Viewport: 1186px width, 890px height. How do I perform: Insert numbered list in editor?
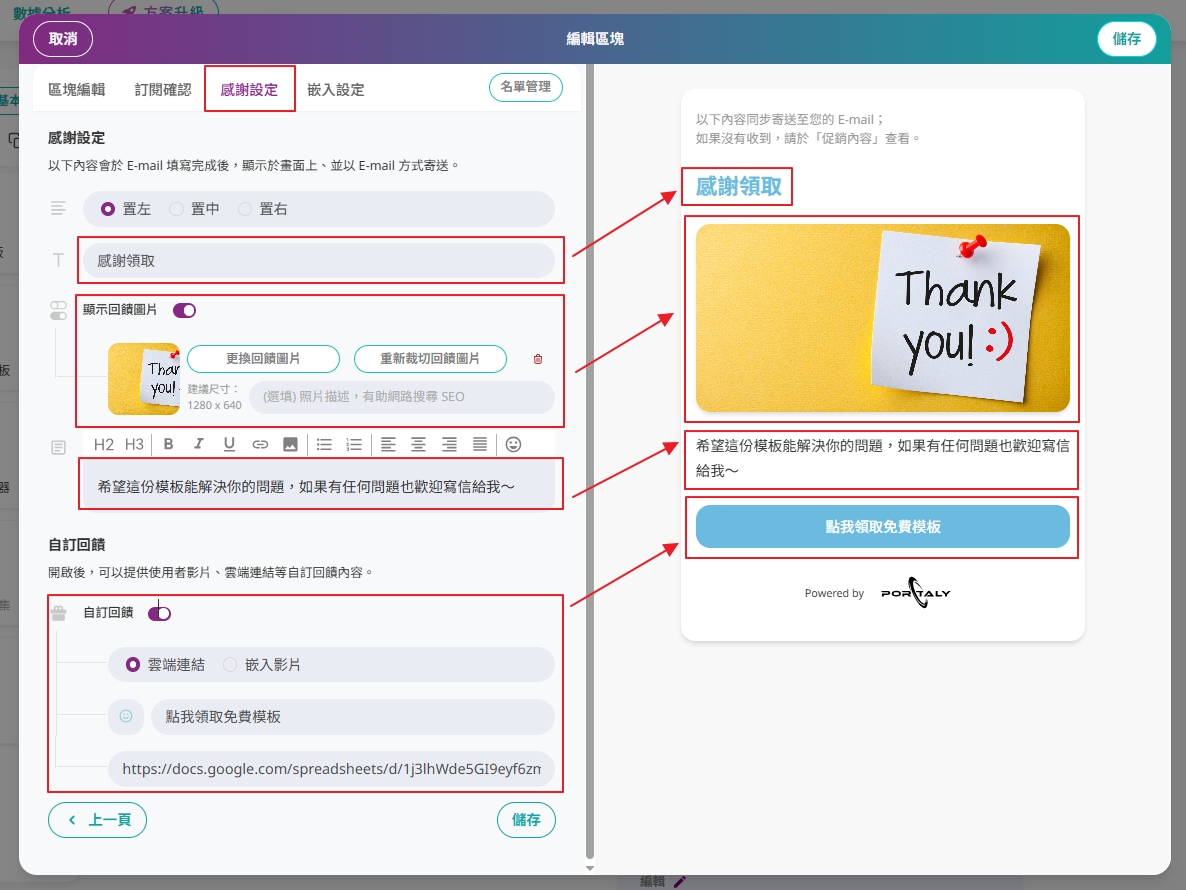pyautogui.click(x=354, y=445)
